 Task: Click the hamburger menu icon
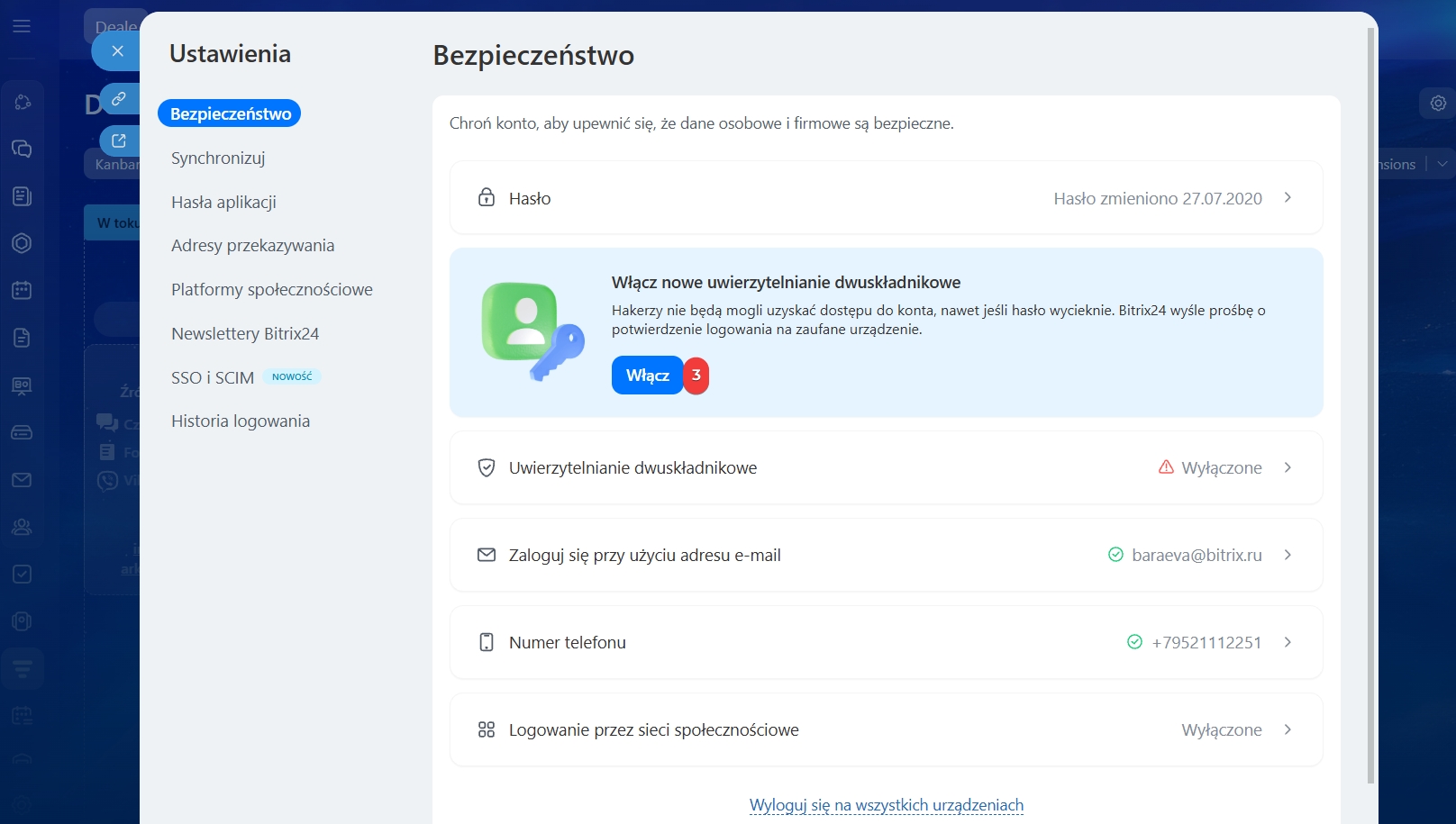tap(22, 26)
